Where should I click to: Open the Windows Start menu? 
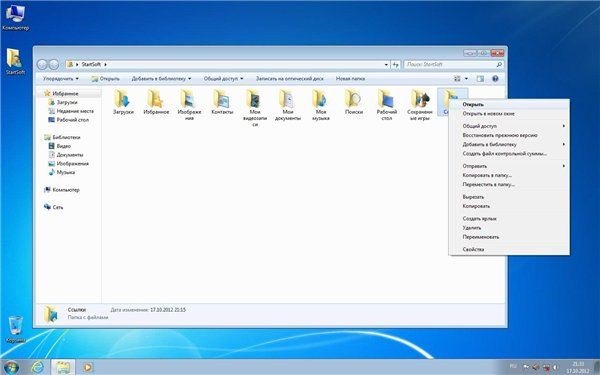point(11,367)
